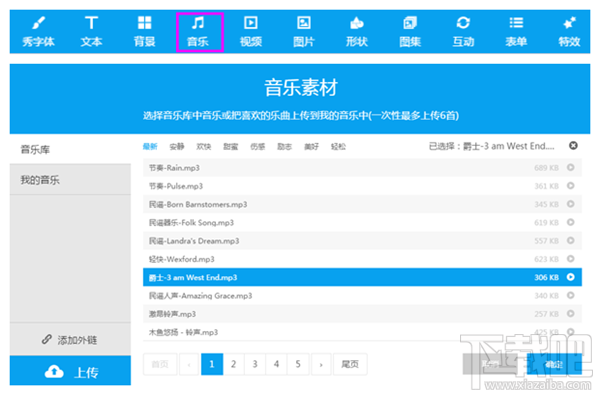Select 激昂铃声.mp3 track

pos(362,314)
